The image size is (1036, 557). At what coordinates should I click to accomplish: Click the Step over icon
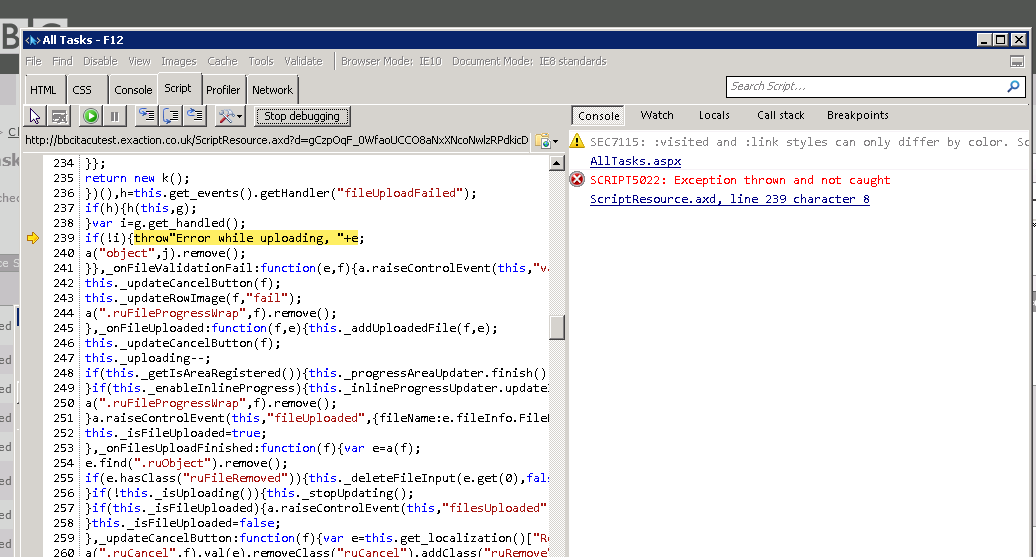pos(170,116)
